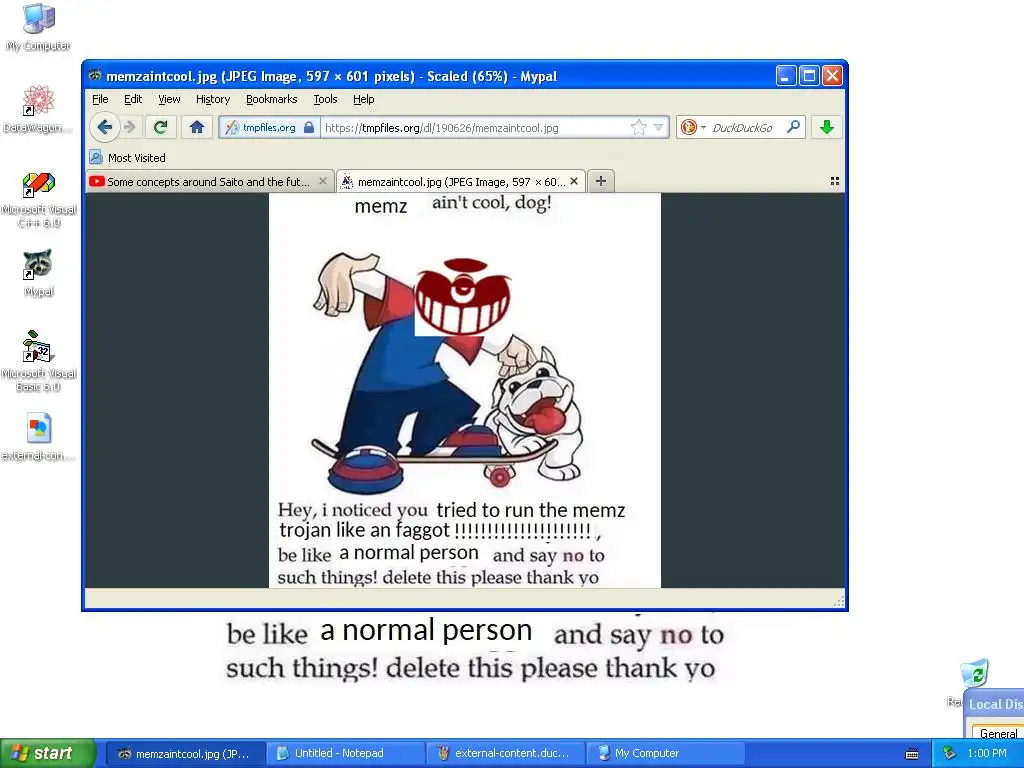Open the DataWagon desktop shortcut

(38, 109)
